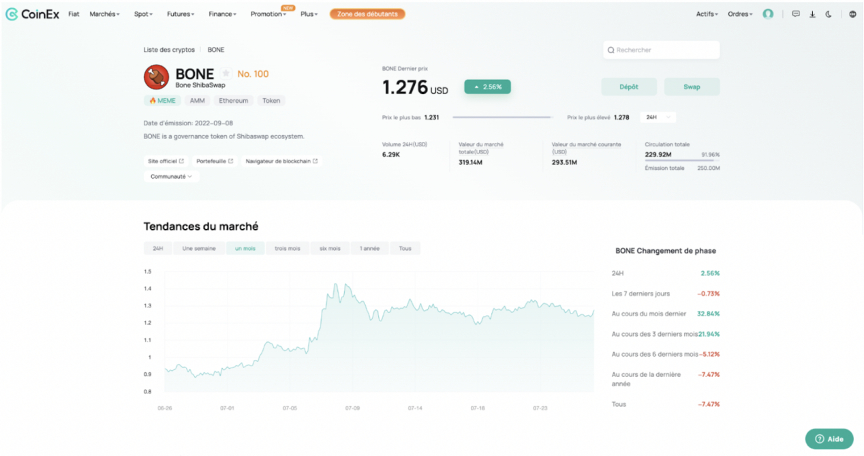Screen dimensions: 864x456
Task: Expand the Futures dropdown
Action: [x=180, y=14]
